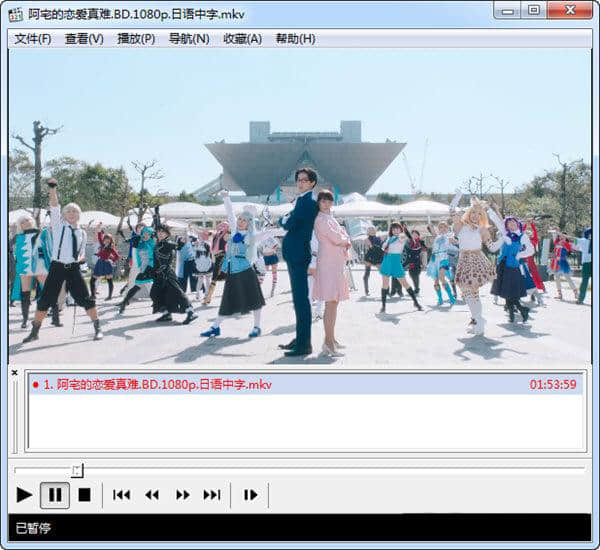The width and height of the screenshot is (600, 550).
Task: Open the 查看(V) menu
Action: click(84, 39)
